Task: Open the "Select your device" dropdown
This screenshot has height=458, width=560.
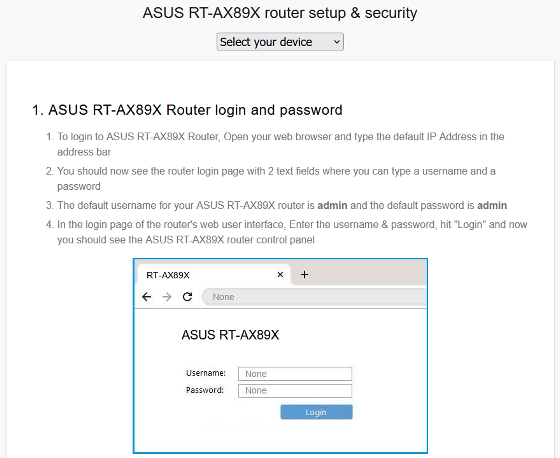Action: click(280, 42)
